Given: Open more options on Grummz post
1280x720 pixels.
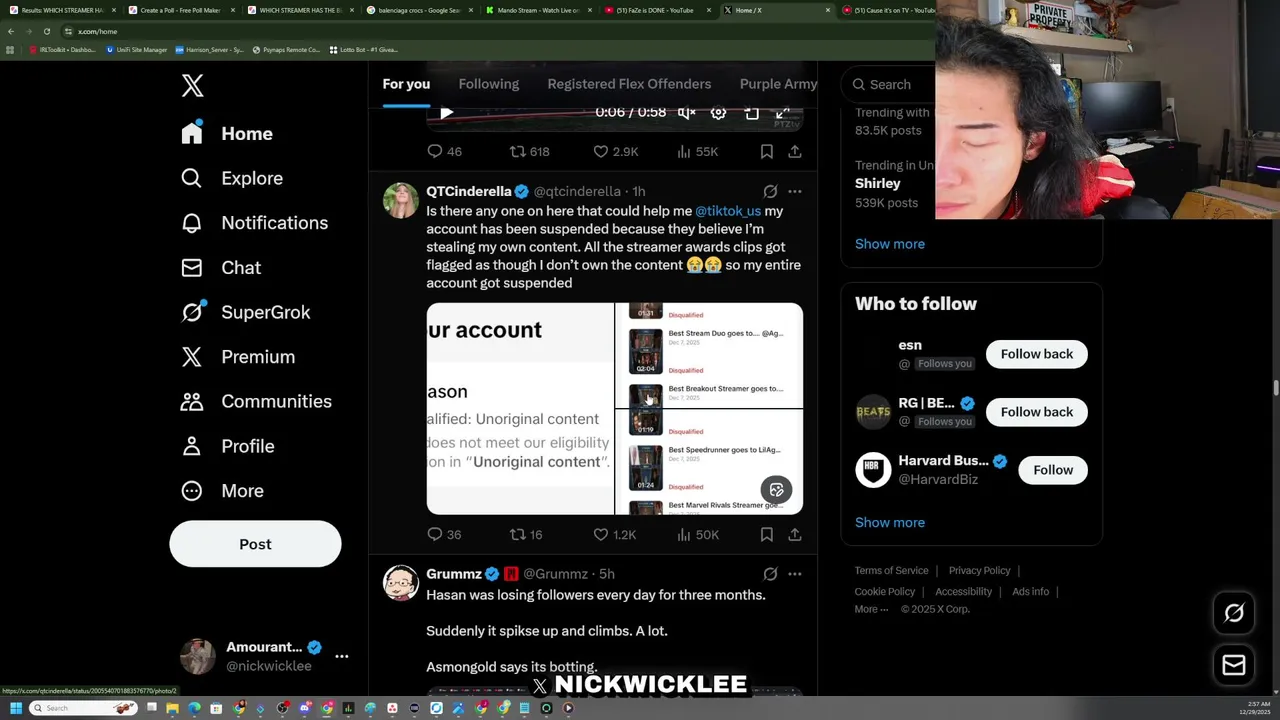Looking at the screenshot, I should pos(795,574).
